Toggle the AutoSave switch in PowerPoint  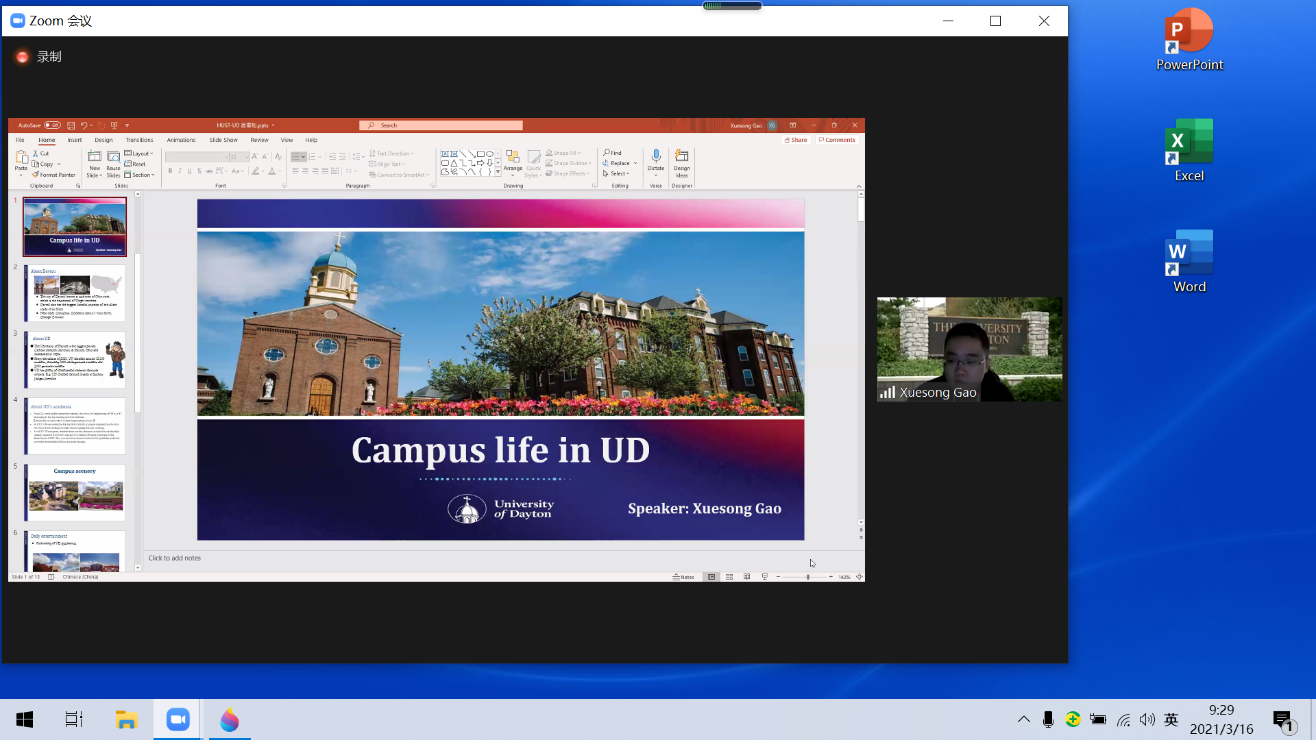coord(52,125)
